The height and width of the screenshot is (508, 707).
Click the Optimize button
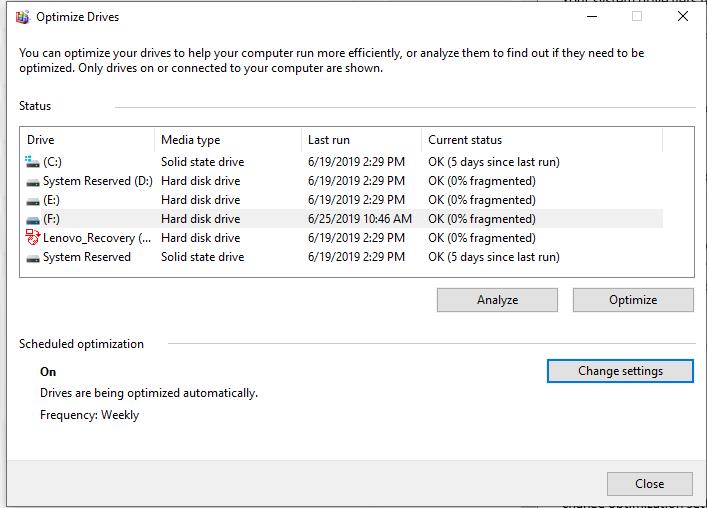point(633,300)
